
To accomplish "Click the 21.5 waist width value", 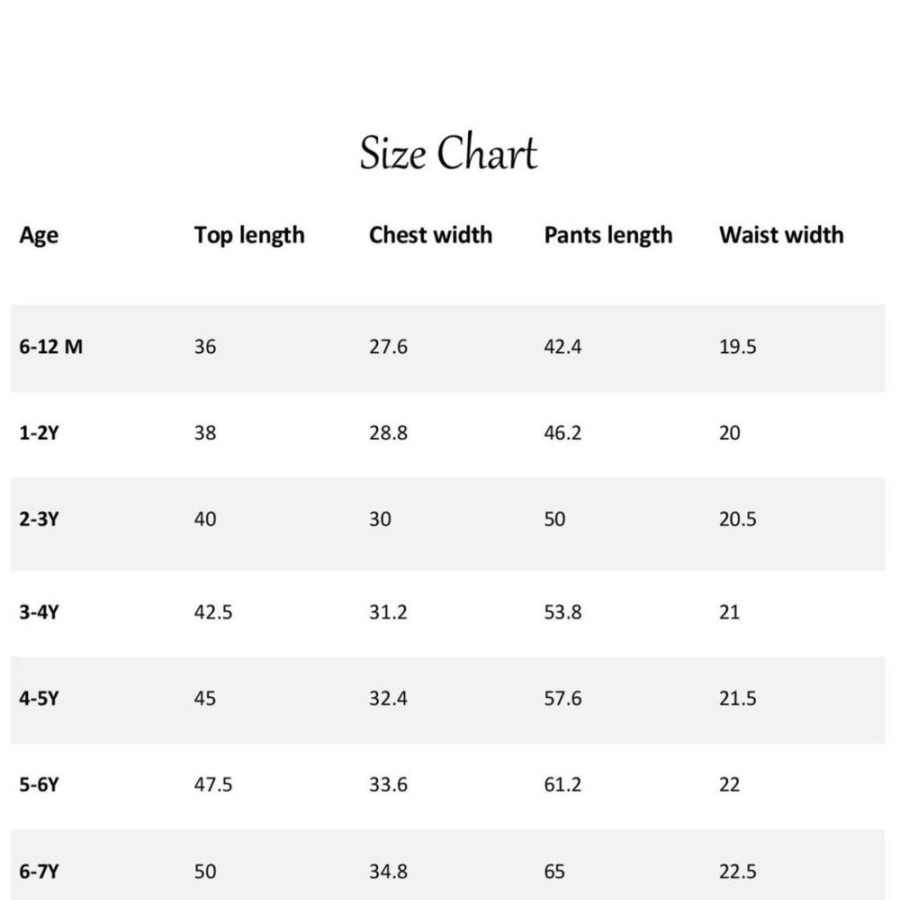I will pyautogui.click(x=738, y=698).
